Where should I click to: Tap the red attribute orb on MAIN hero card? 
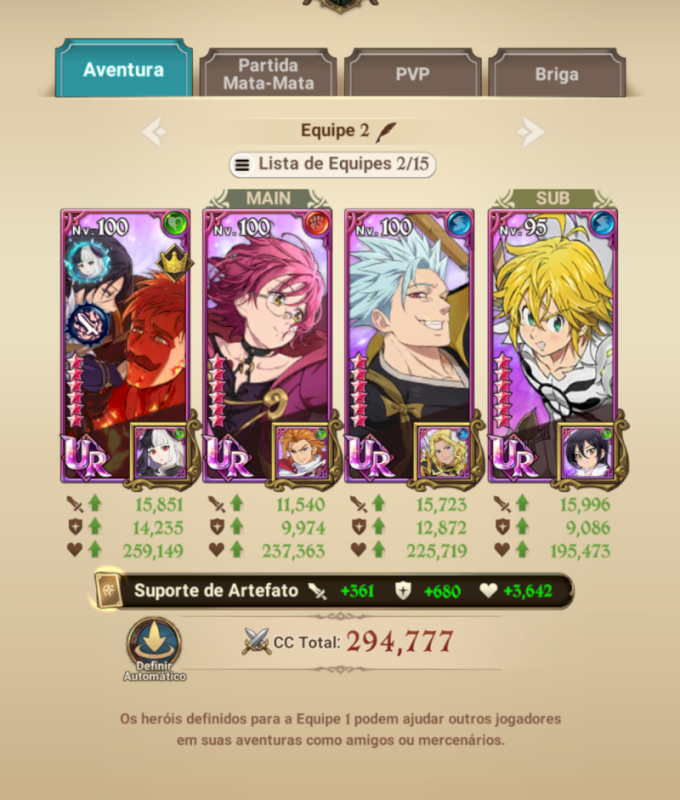[317, 223]
